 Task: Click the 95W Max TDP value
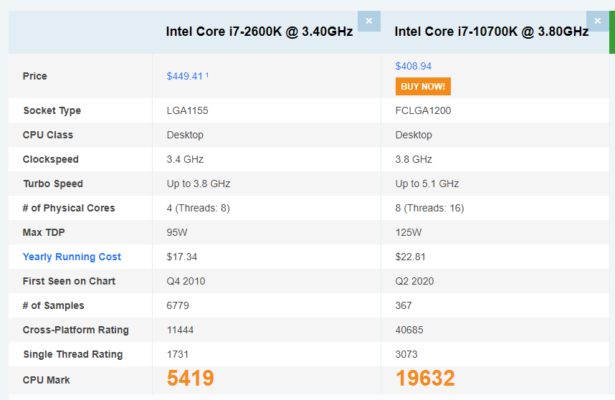(x=177, y=233)
